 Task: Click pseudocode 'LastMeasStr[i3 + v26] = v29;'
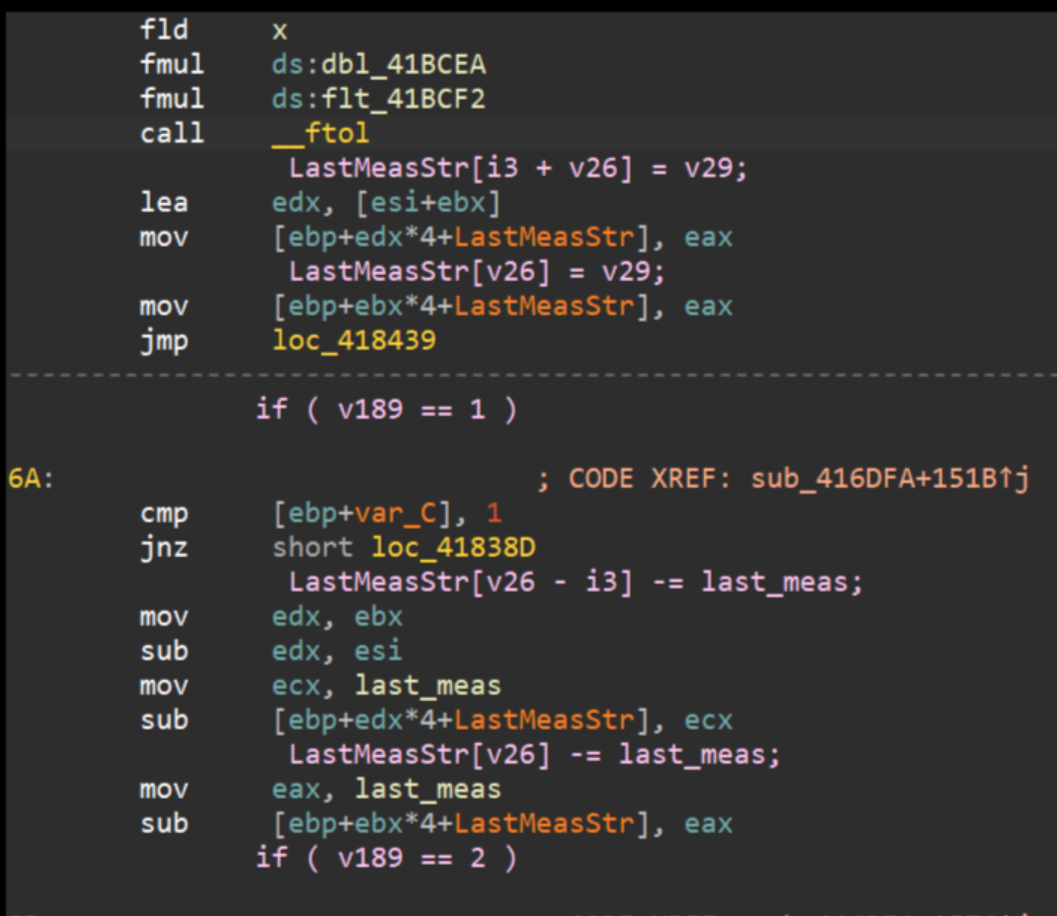(518, 168)
